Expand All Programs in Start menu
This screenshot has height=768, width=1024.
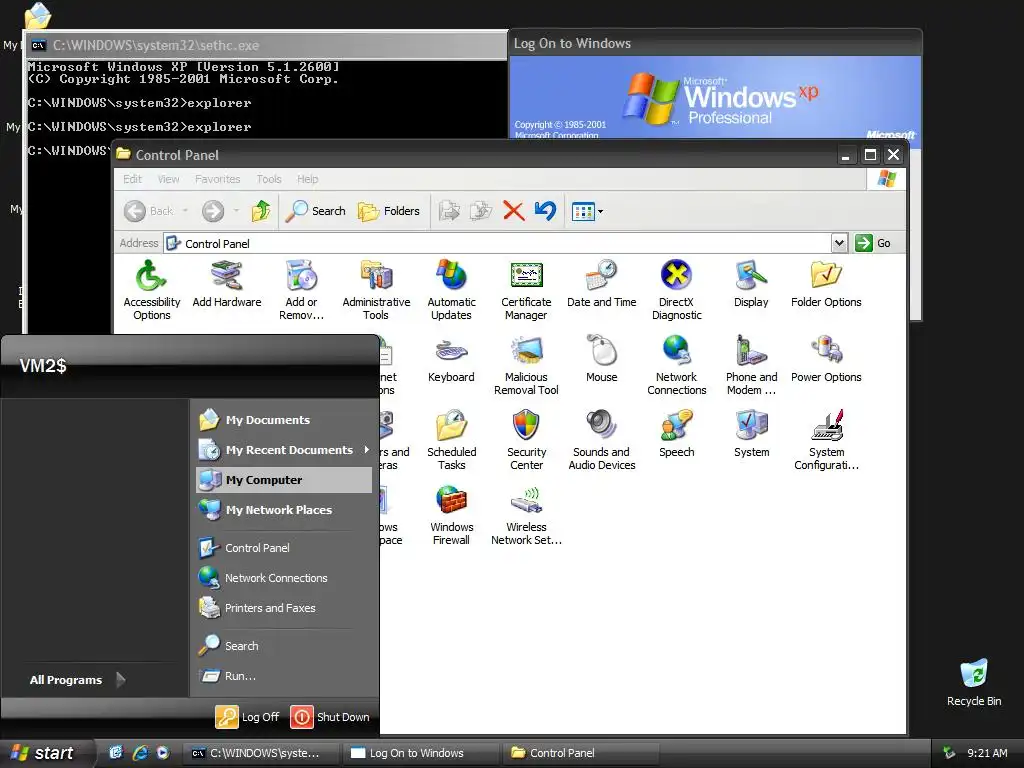pos(77,680)
